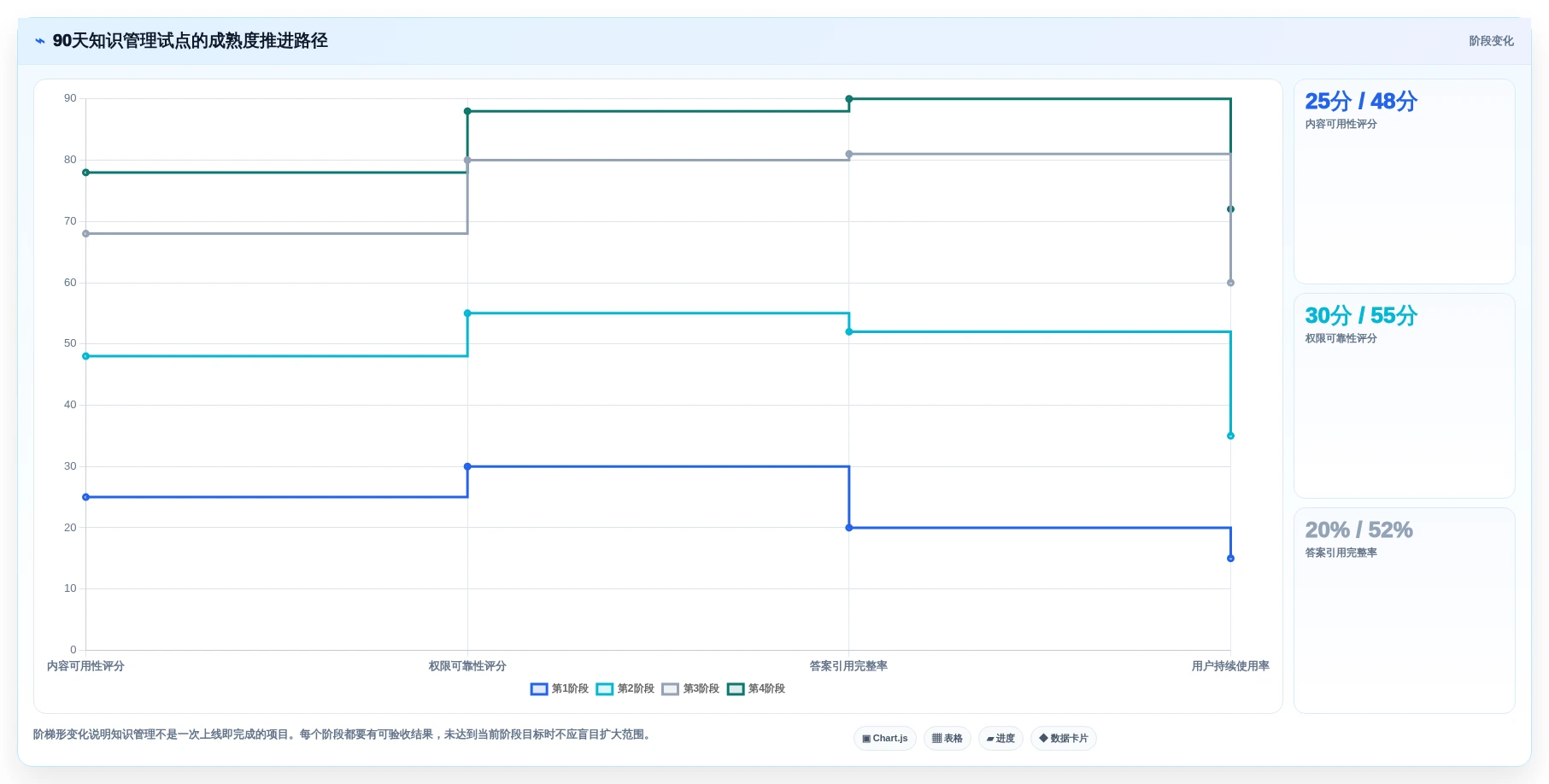Image resolution: width=1549 pixels, height=784 pixels.
Task: Hide 第3阶段 series via legend
Action: click(x=691, y=688)
